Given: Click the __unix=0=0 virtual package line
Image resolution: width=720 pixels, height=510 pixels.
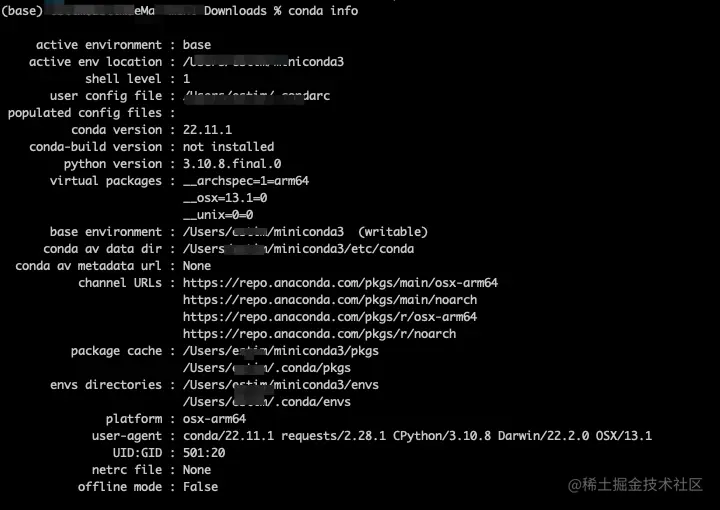Looking at the screenshot, I should 218,215.
